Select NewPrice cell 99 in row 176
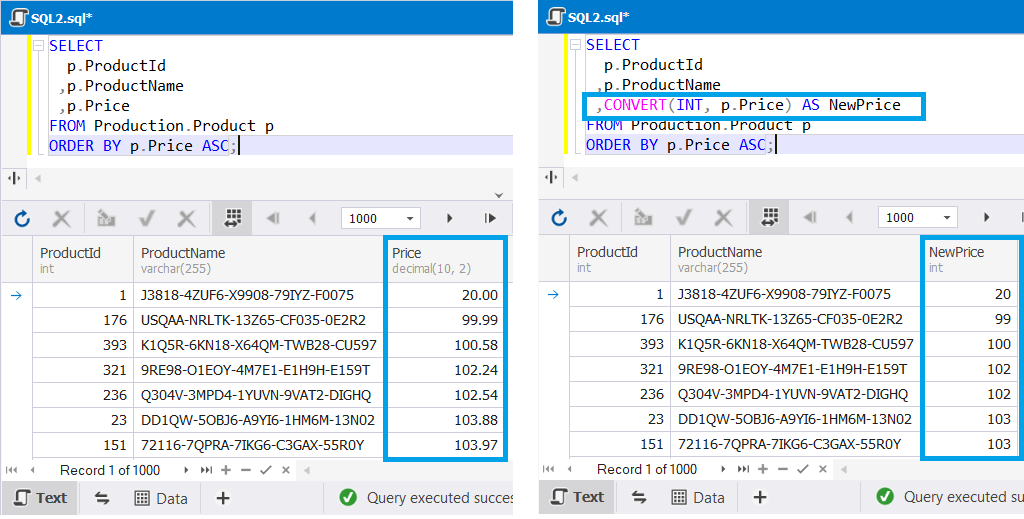1024x519 pixels. (x=970, y=319)
